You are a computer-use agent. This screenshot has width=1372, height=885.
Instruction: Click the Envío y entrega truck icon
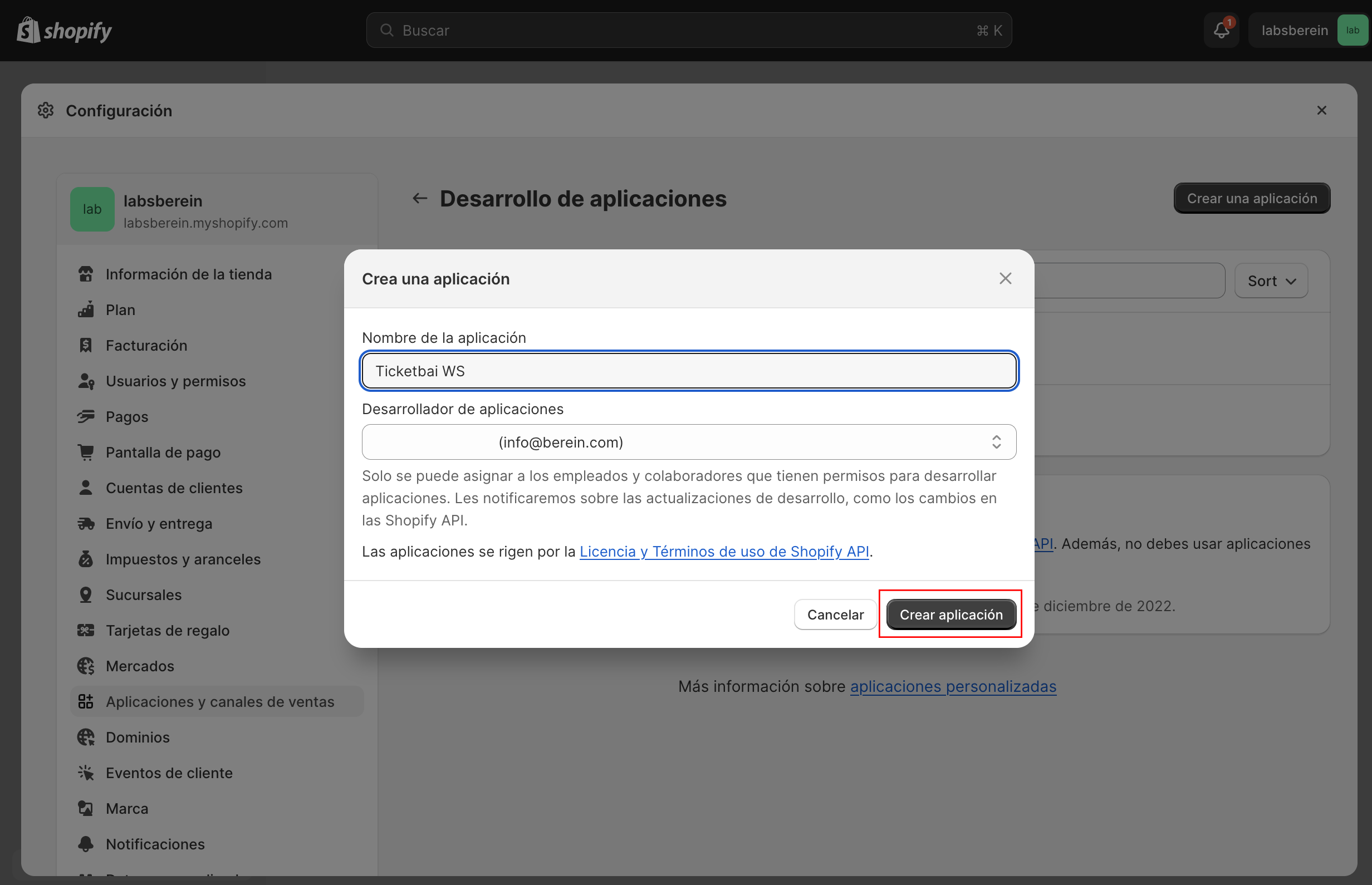[86, 524]
